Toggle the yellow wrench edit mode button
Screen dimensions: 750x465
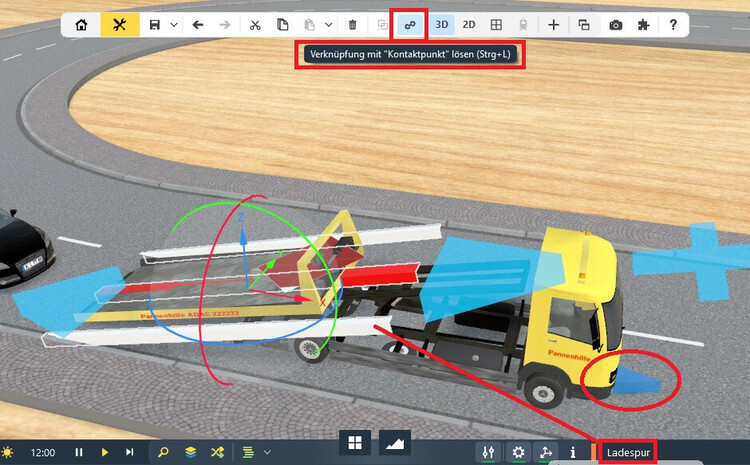[120, 25]
